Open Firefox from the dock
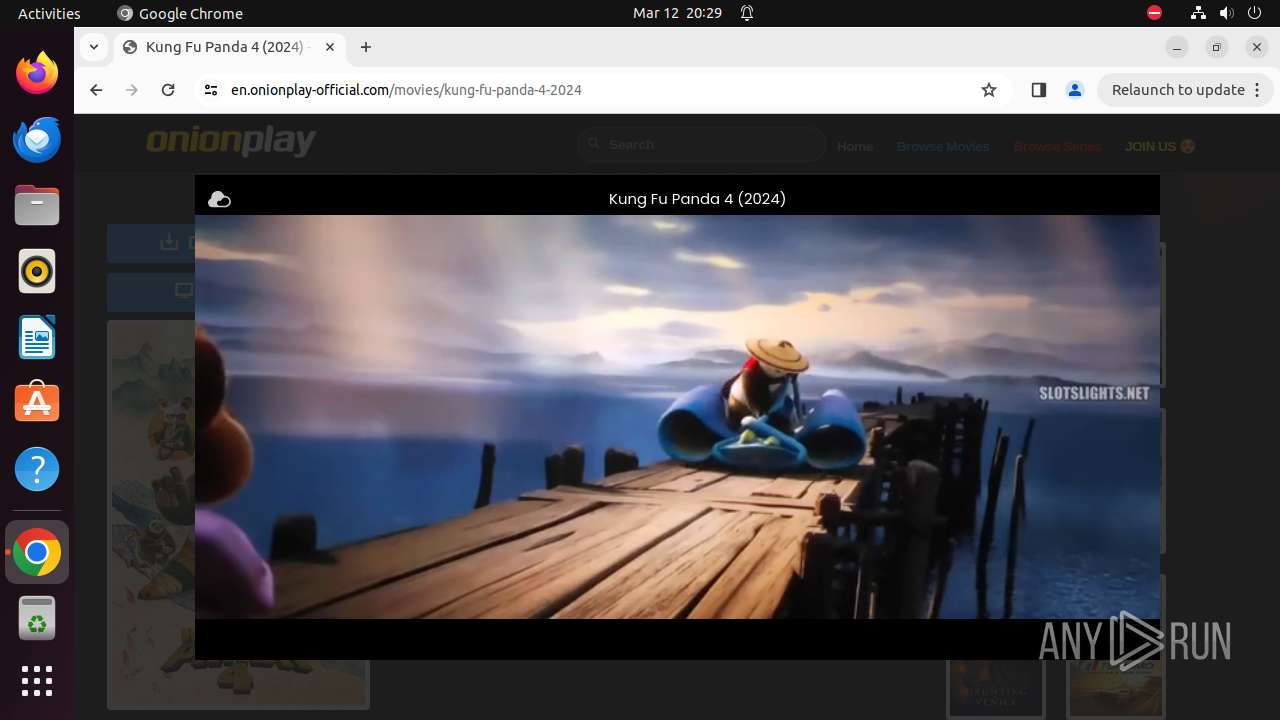The image size is (1280, 720). point(37,74)
